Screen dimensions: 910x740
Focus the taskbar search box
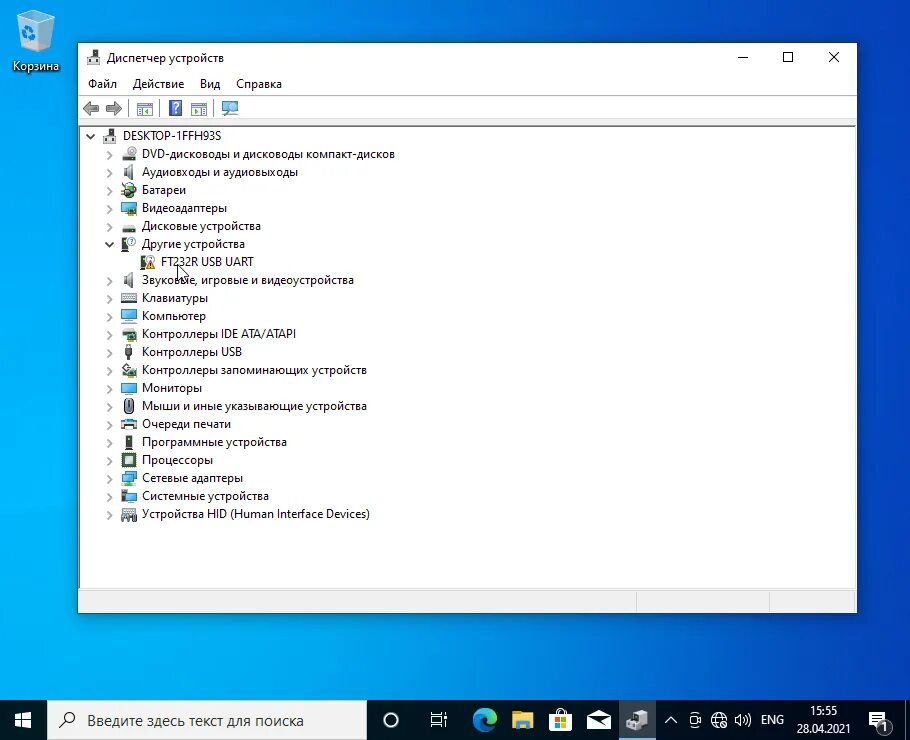[207, 720]
